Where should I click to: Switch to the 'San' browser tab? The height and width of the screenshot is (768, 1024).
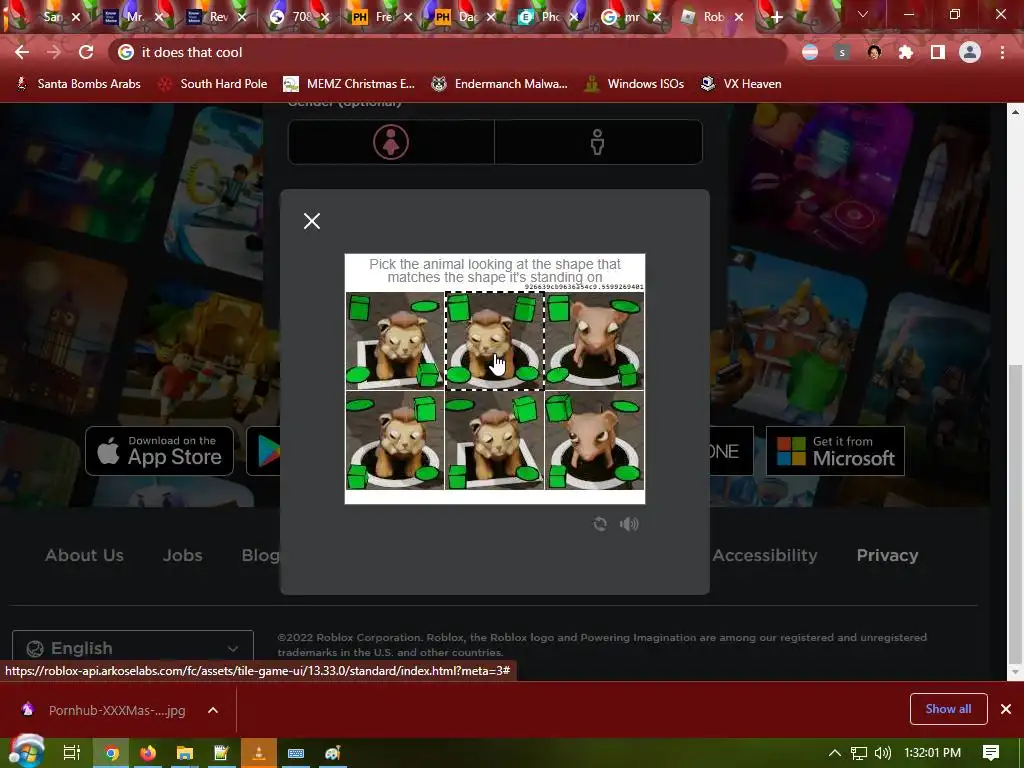coord(46,17)
